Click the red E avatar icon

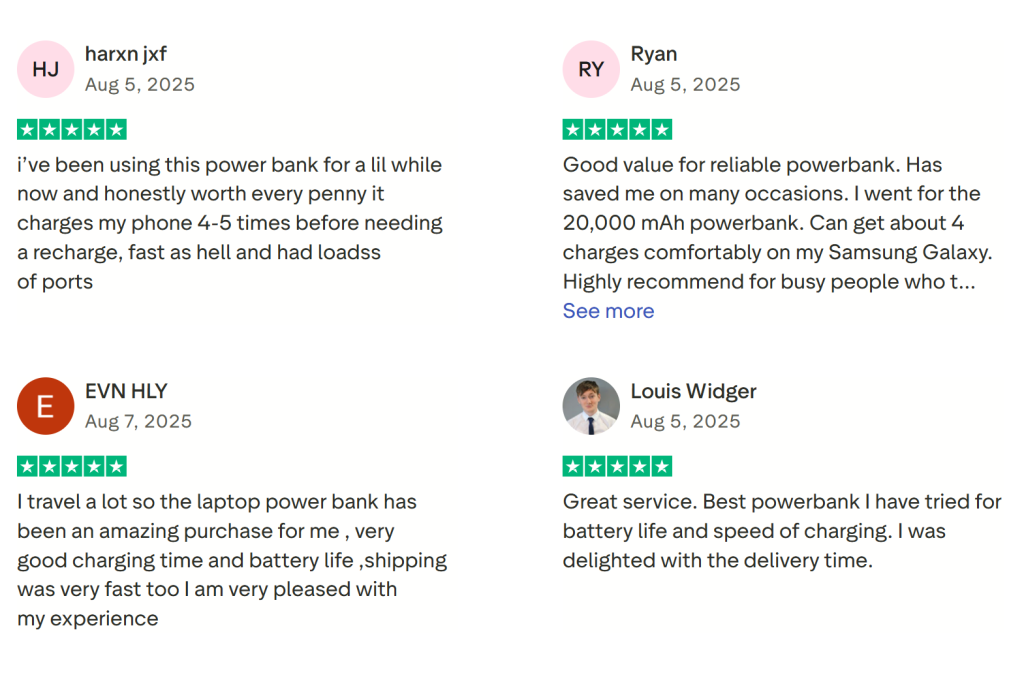pyautogui.click(x=45, y=406)
